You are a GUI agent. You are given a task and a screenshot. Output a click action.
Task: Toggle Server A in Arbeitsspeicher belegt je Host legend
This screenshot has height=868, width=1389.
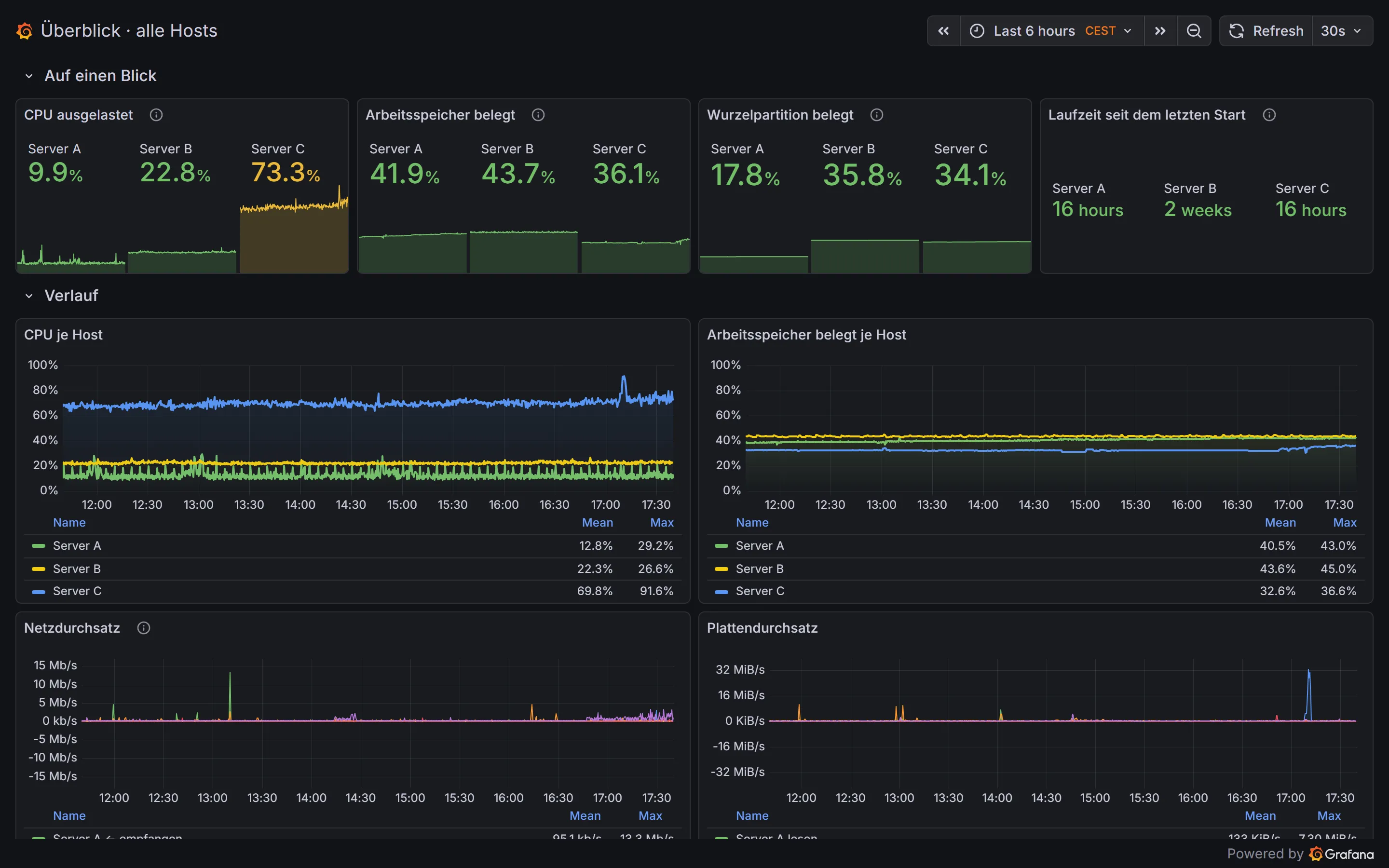tap(760, 546)
